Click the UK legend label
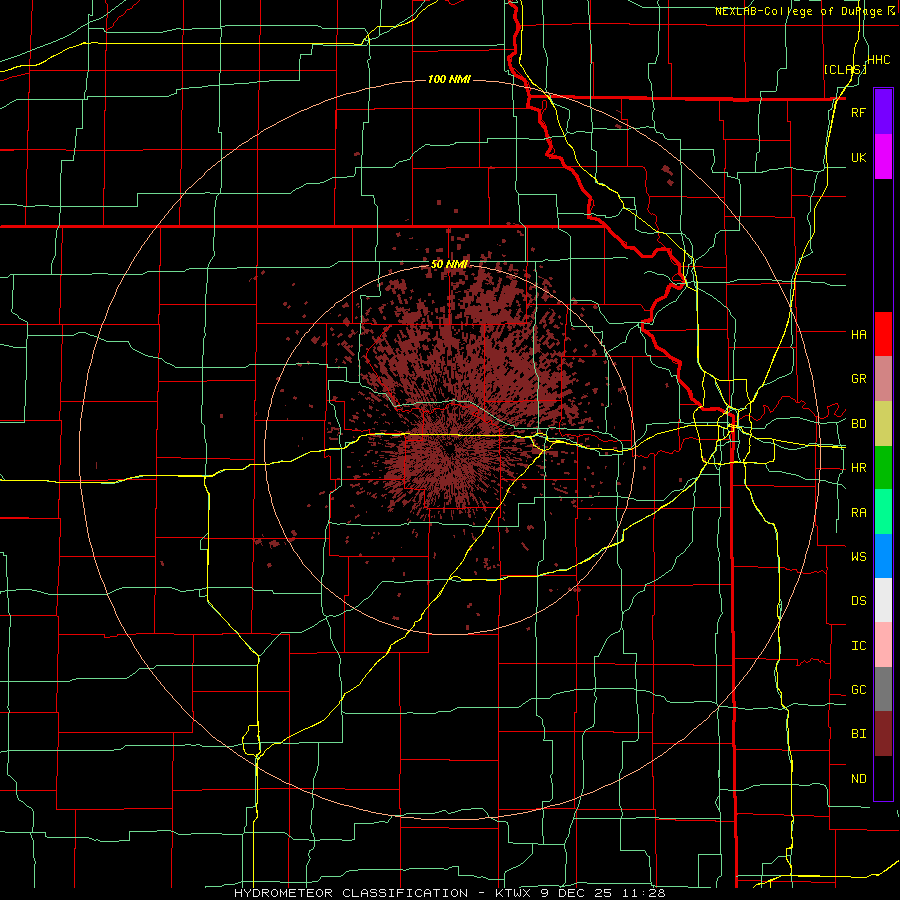This screenshot has height=900, width=900. pos(858,157)
